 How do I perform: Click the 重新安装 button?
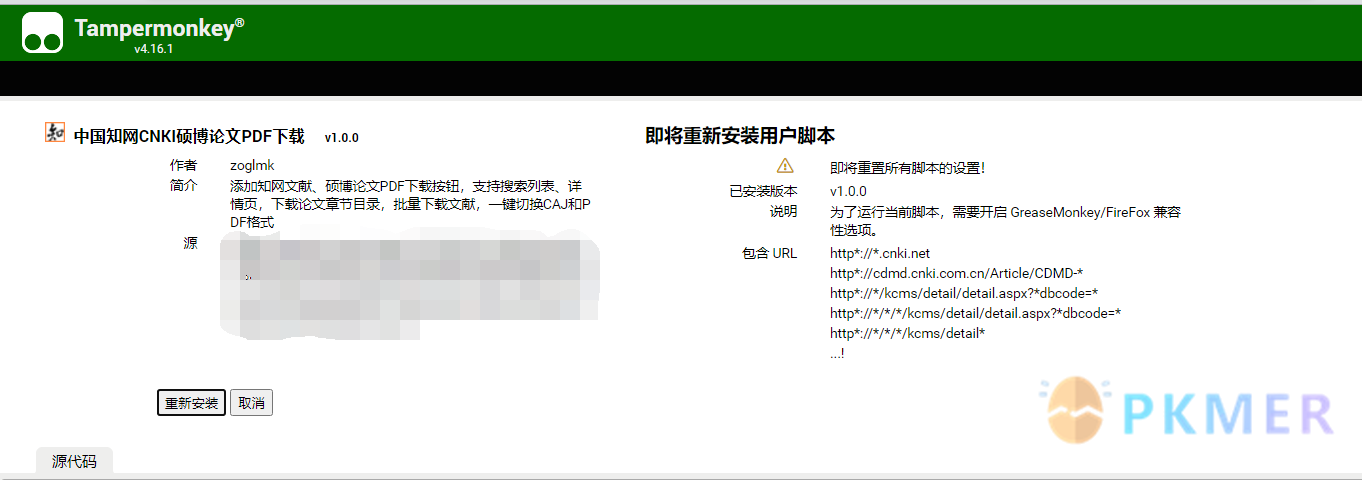(191, 403)
